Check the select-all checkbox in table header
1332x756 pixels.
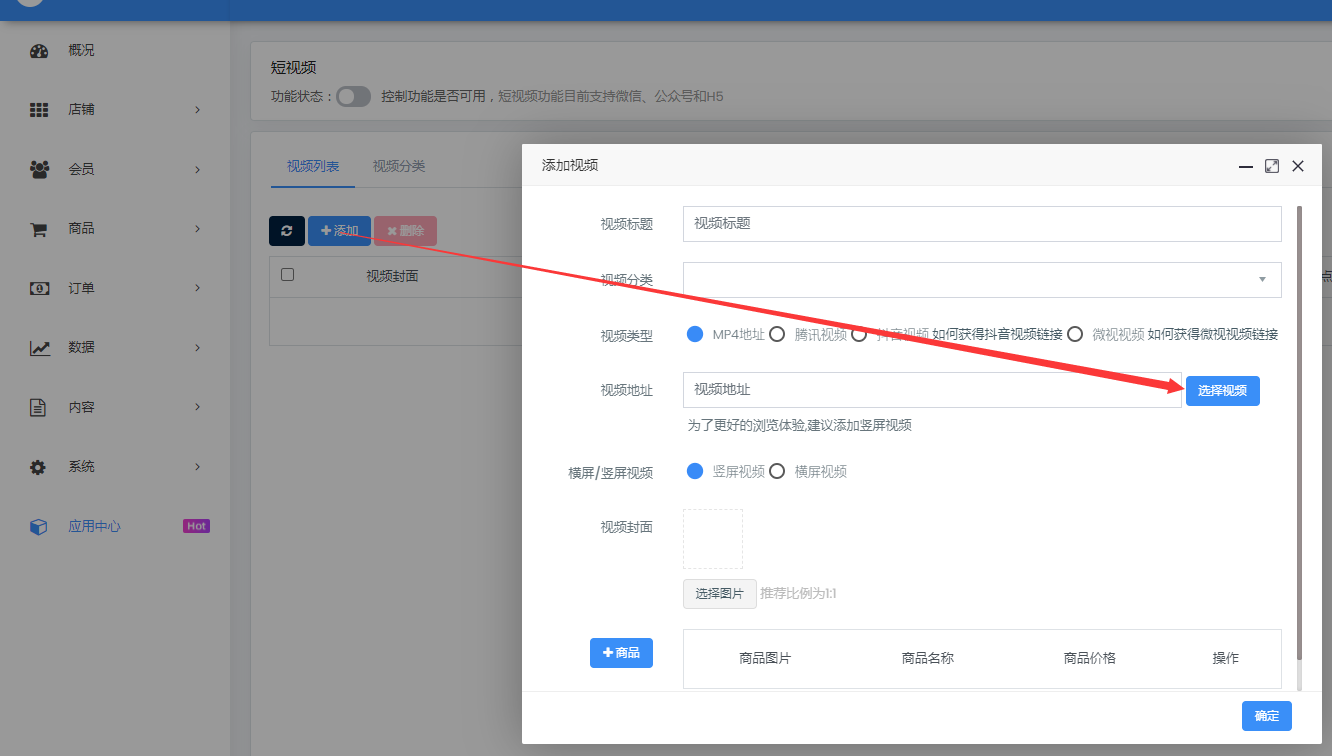tap(288, 275)
